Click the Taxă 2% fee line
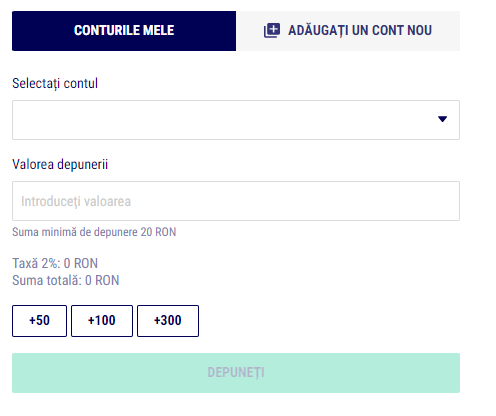Screen dimensions: 496x416 (x=55, y=263)
